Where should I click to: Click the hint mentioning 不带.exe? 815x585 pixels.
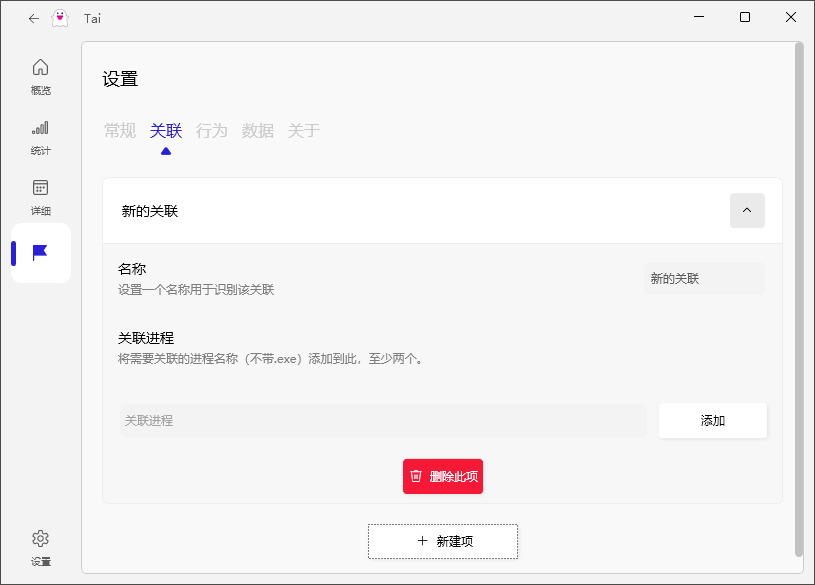pyautogui.click(x=270, y=359)
